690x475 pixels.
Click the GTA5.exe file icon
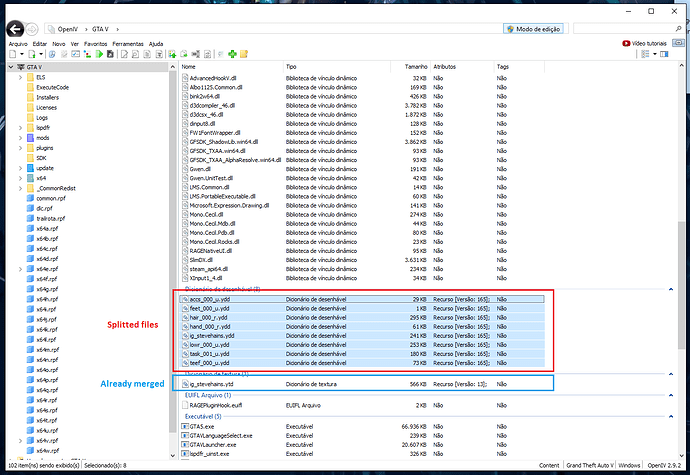(x=185, y=427)
